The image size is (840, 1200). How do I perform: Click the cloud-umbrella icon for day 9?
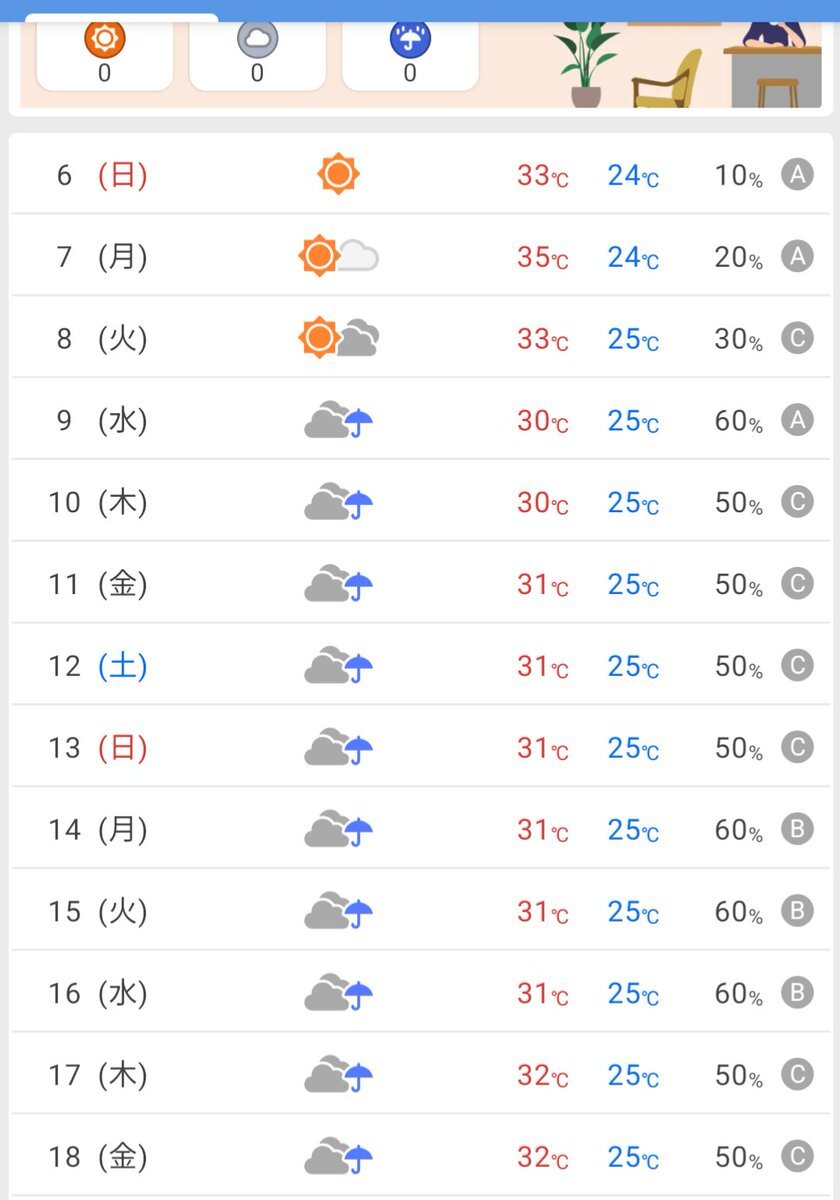point(339,420)
